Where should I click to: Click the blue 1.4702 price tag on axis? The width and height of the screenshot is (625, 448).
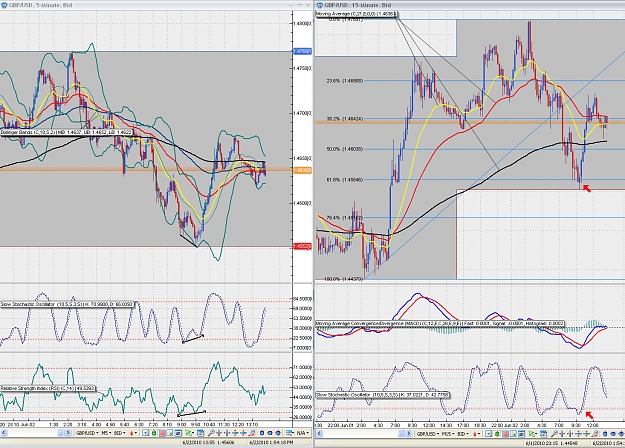point(303,51)
